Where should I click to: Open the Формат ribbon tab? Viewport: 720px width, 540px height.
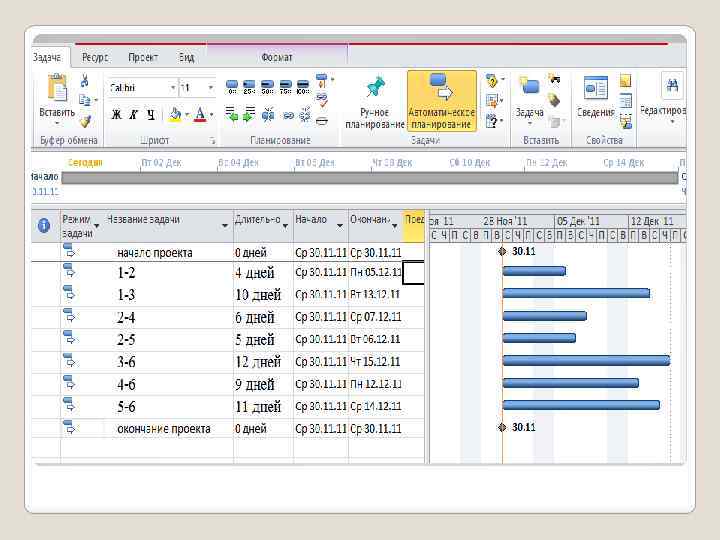[277, 58]
